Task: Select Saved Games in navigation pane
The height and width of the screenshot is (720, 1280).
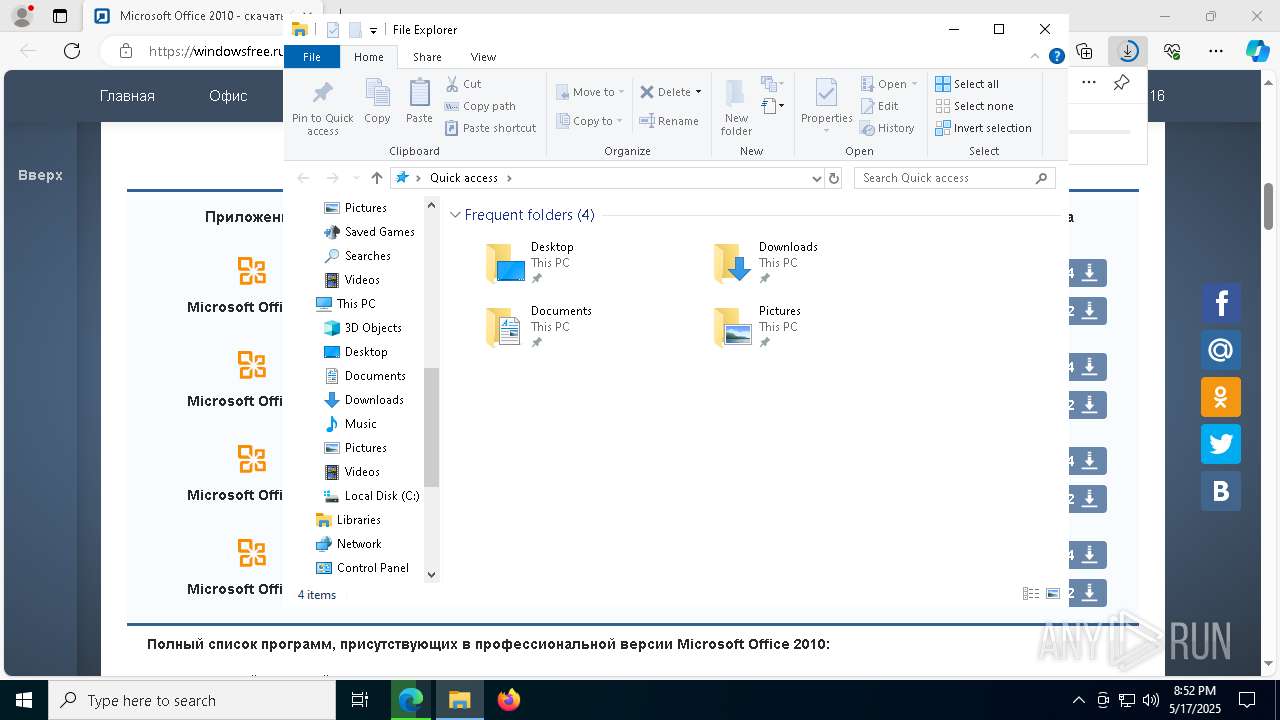Action: tap(369, 232)
